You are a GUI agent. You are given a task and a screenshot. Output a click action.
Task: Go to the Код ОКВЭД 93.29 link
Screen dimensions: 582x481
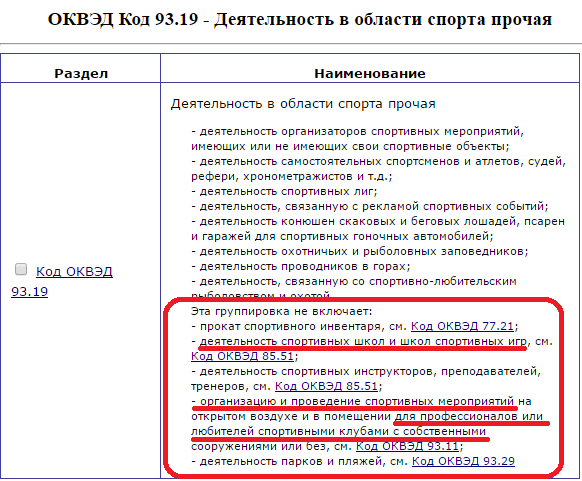click(463, 461)
